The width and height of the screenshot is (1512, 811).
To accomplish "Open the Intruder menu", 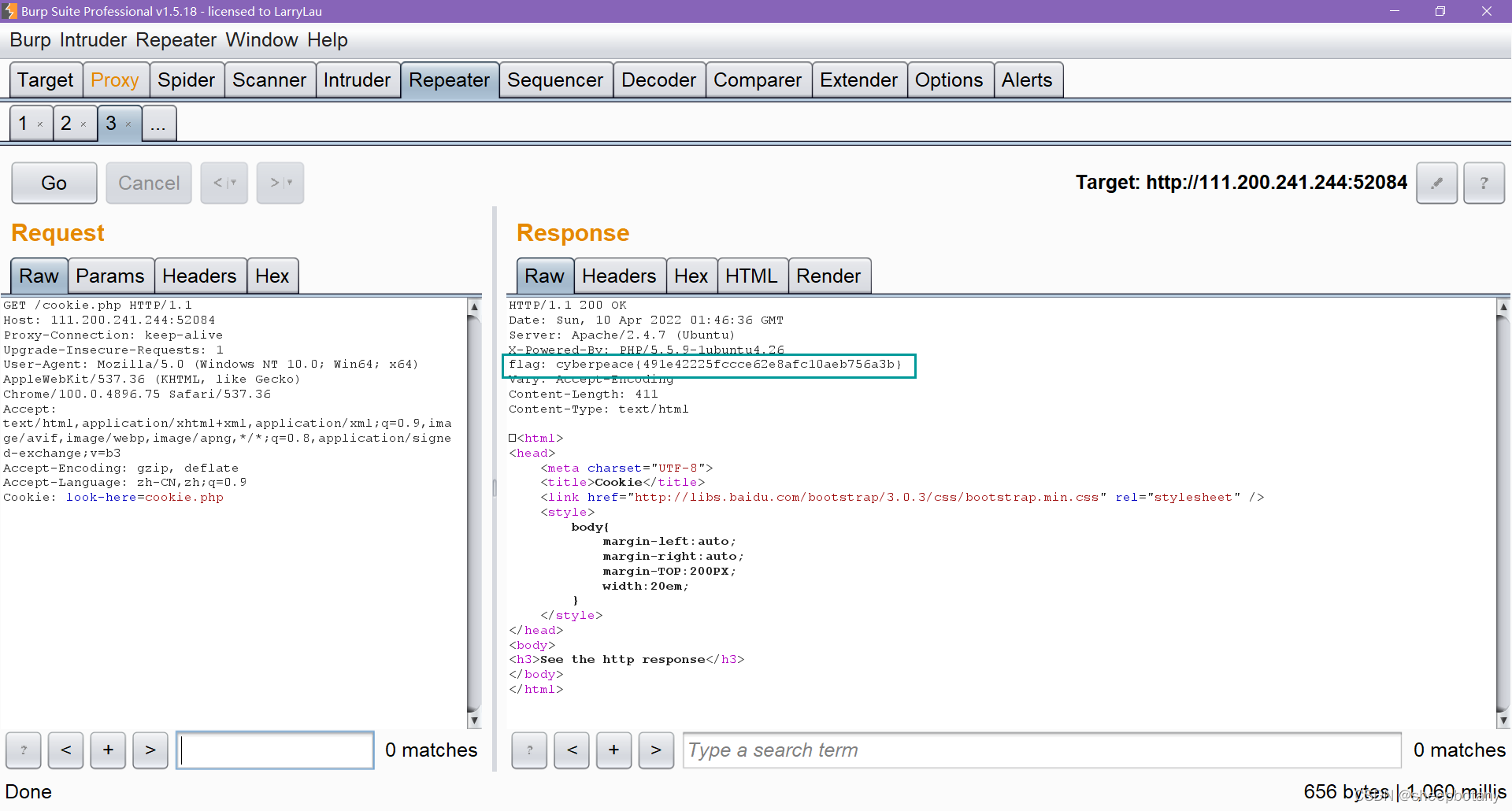I will pos(93,40).
